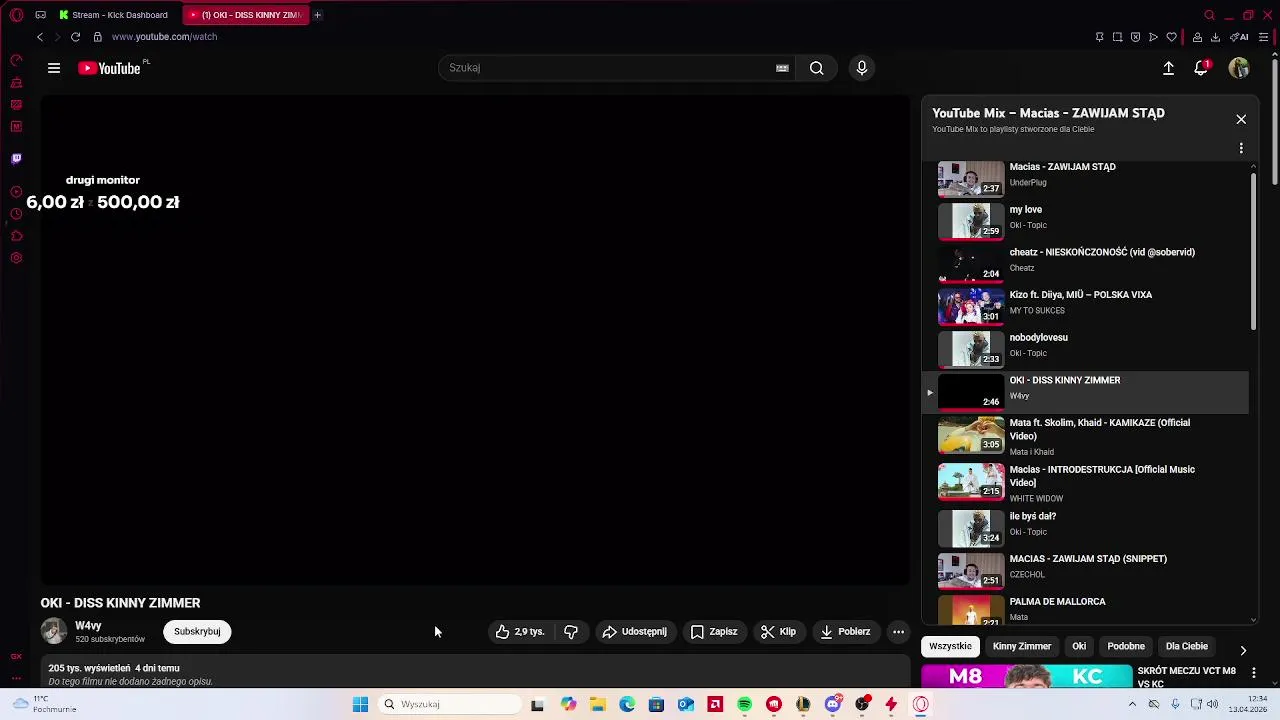Open Discord from taskbar
This screenshot has width=1280, height=720.
click(832, 705)
